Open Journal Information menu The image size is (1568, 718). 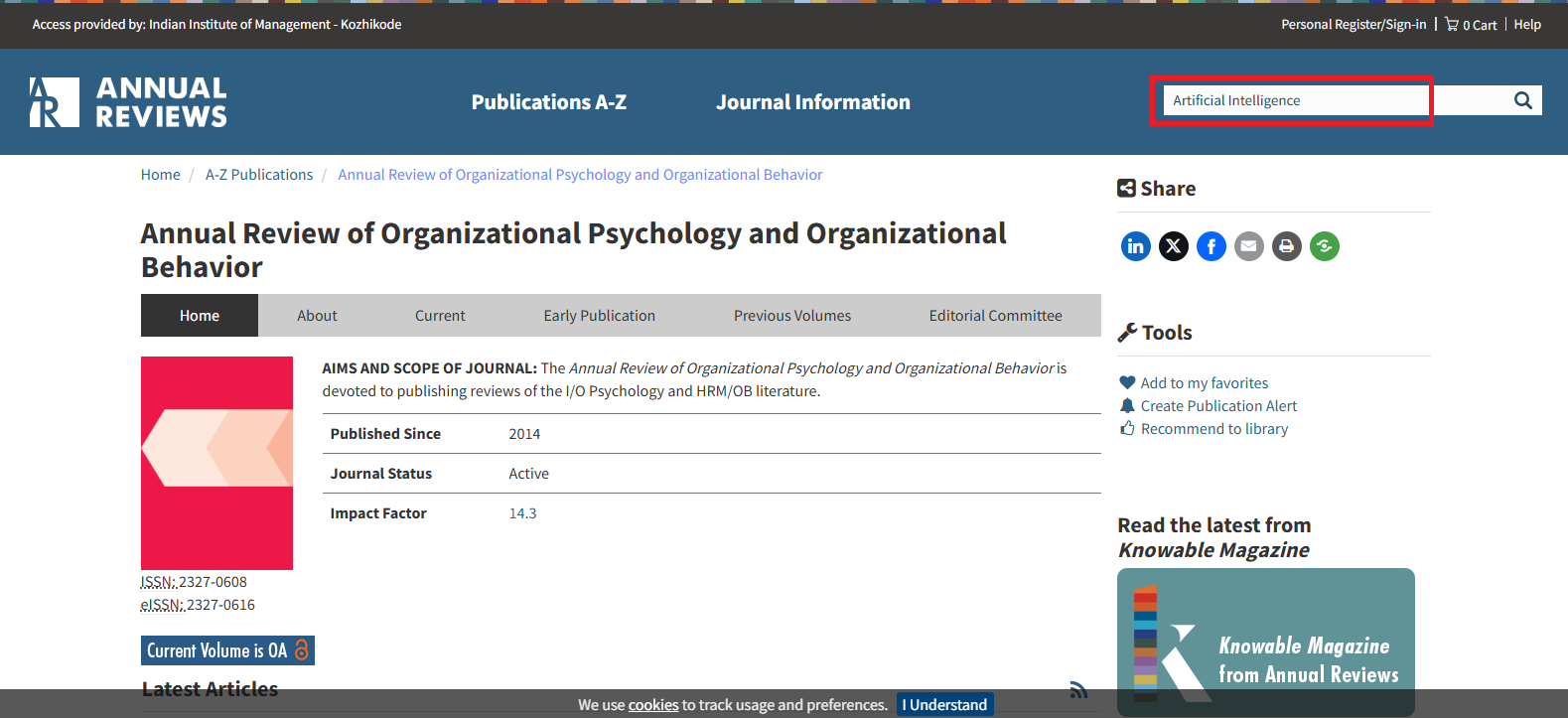(x=812, y=102)
